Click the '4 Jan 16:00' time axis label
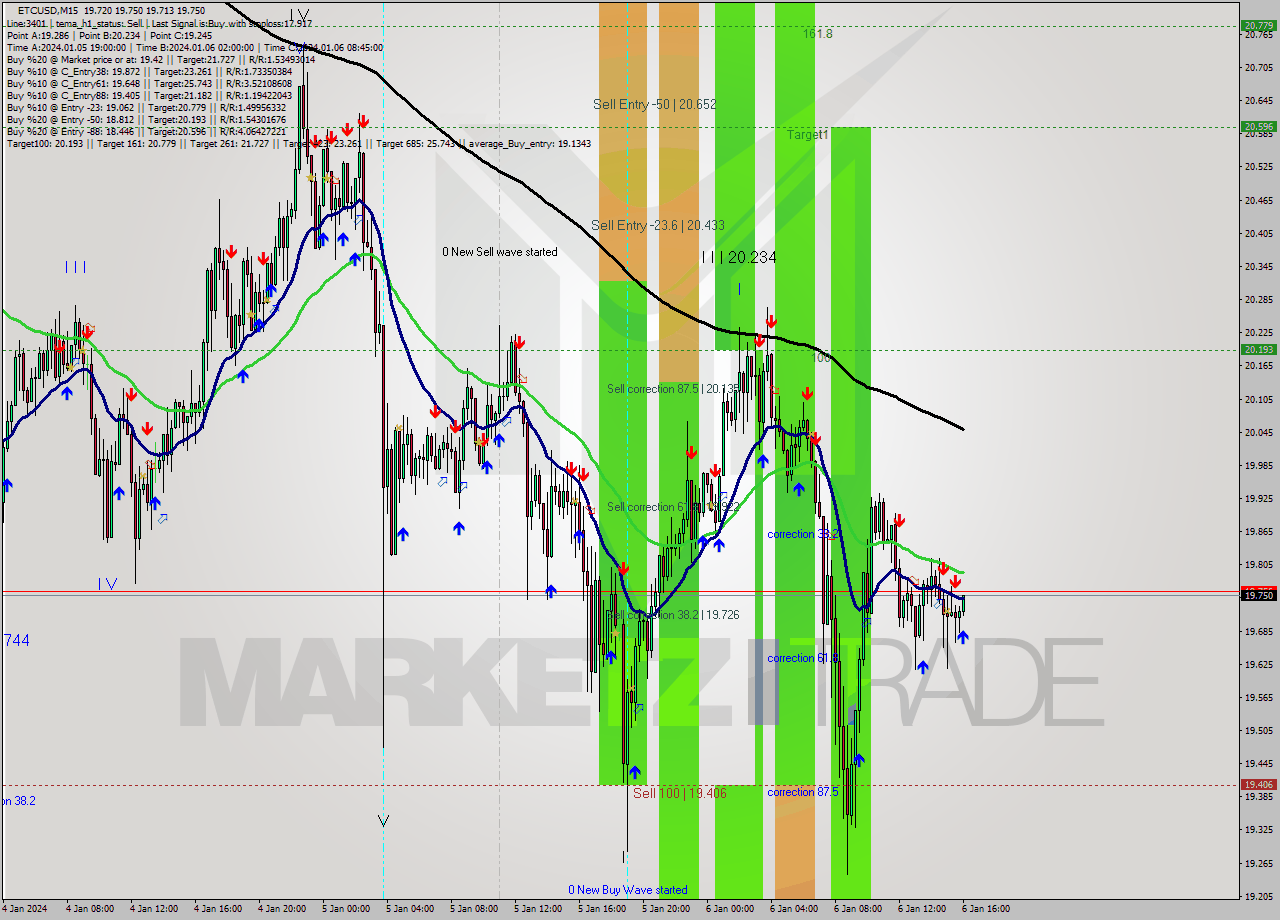1280x920 pixels. tap(219, 909)
